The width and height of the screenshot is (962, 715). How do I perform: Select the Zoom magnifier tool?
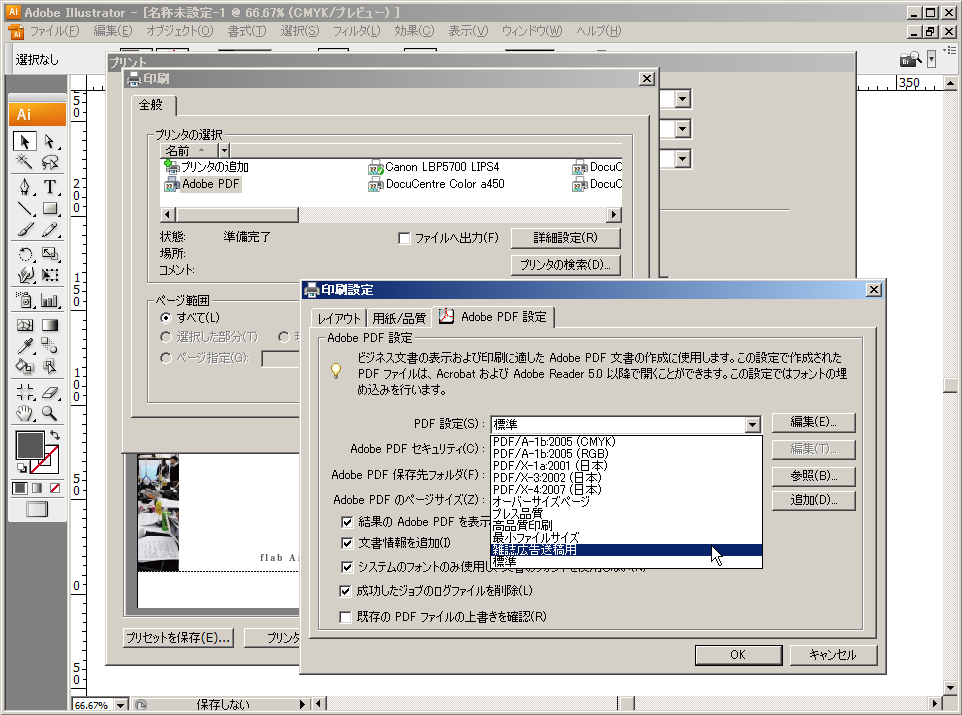point(50,413)
